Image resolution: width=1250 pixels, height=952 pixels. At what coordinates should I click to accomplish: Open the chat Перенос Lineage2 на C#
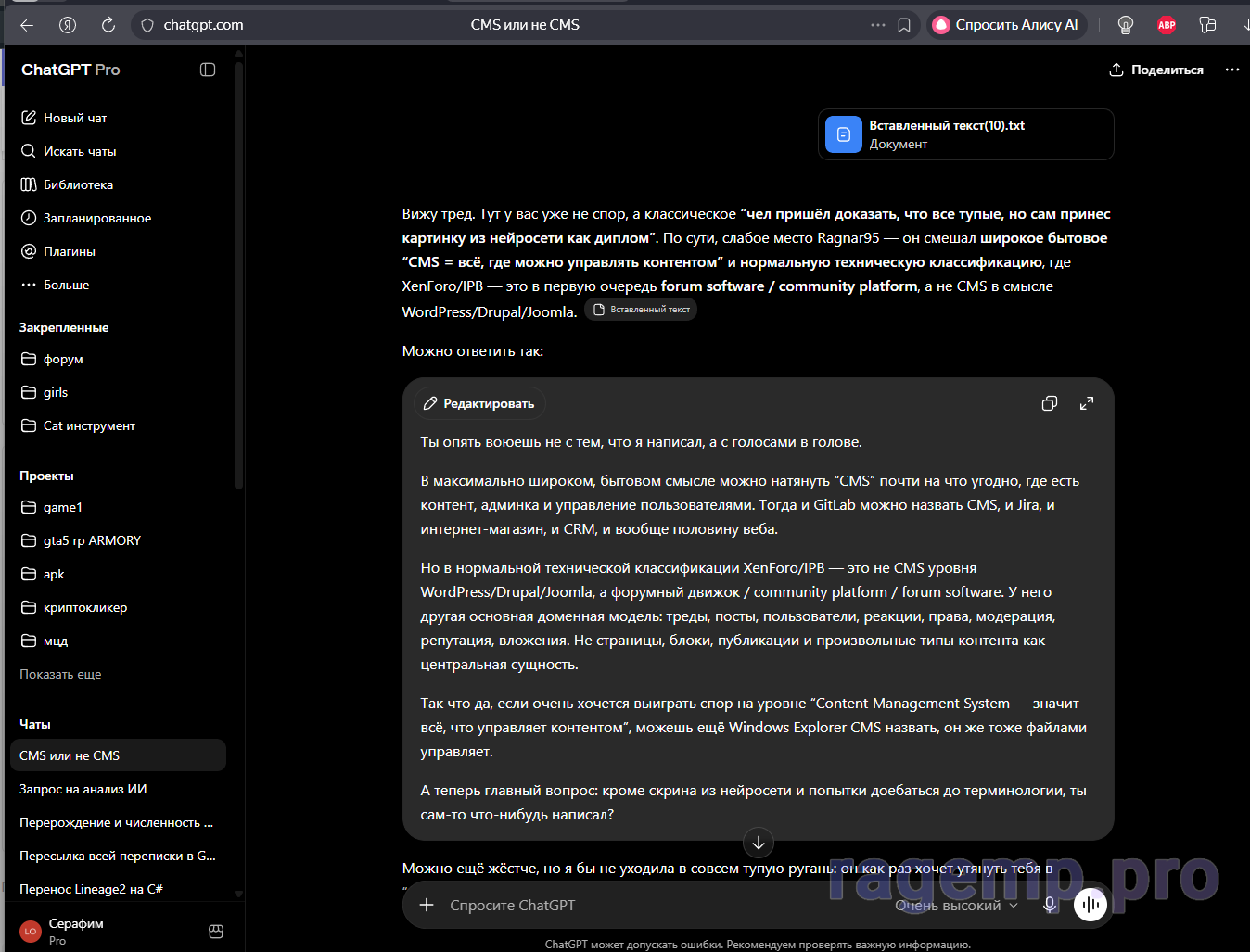tap(118, 889)
